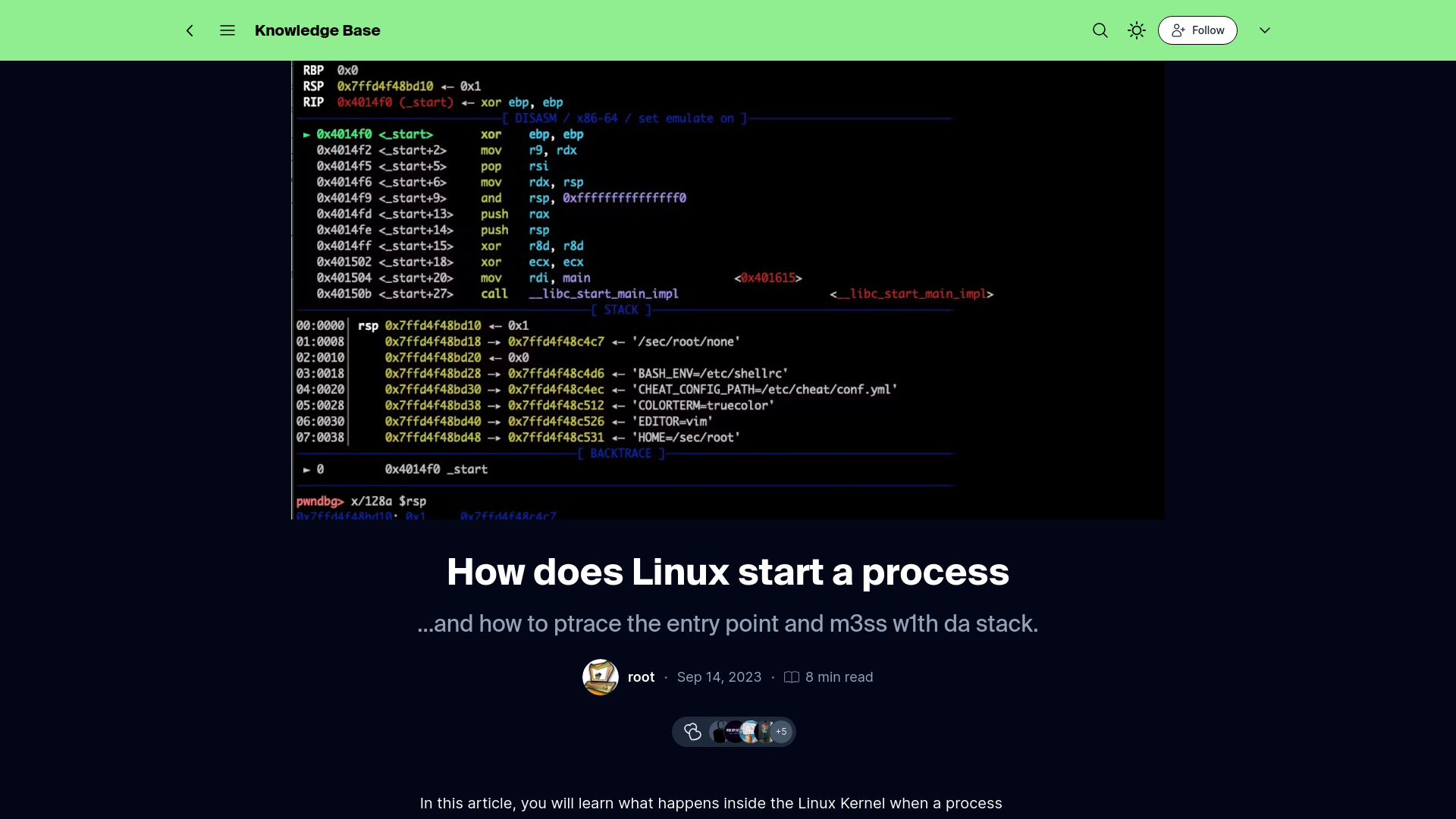Click the reading time clock icon
This screenshot has height=819, width=1456.
(791, 677)
